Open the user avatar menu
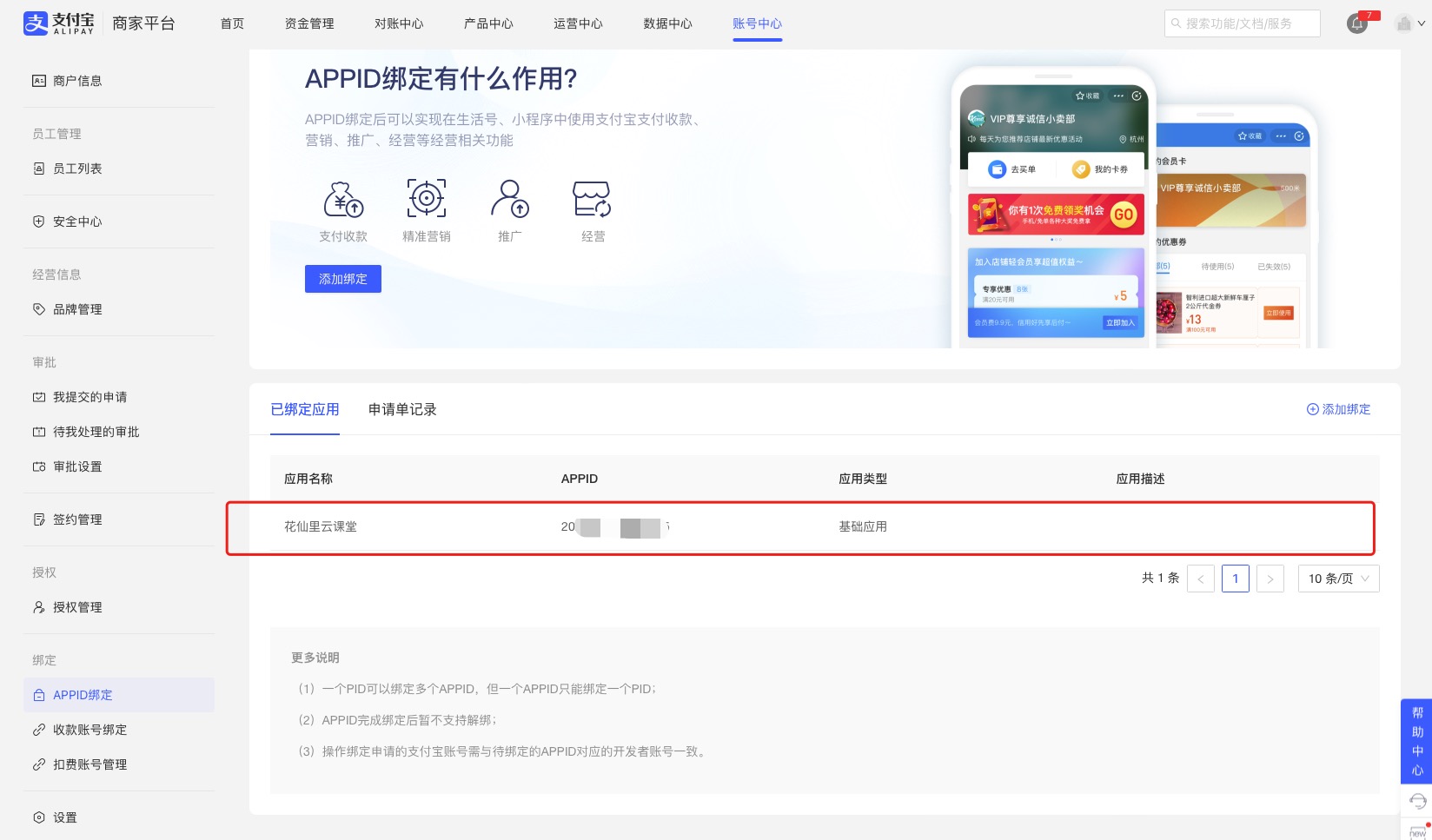Viewport: 1432px width, 840px height. (x=1409, y=23)
